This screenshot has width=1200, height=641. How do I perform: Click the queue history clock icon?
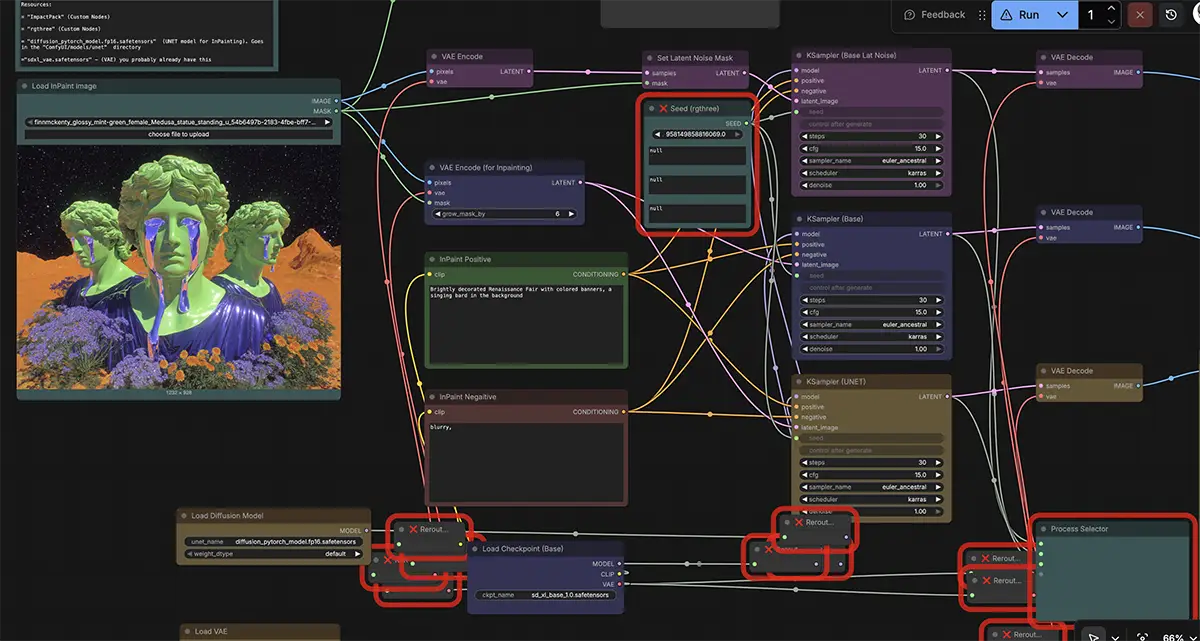(x=1171, y=15)
